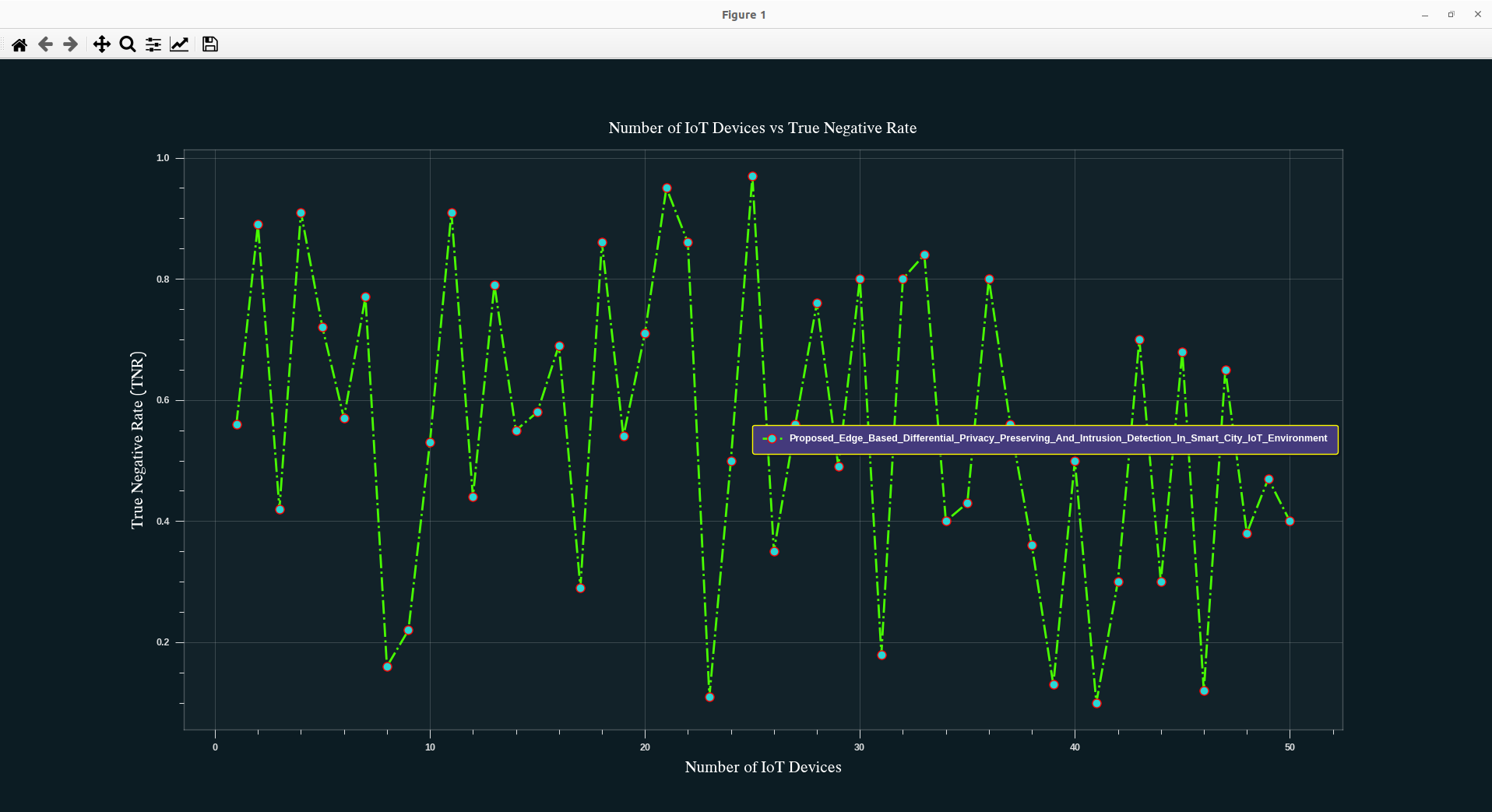Click the lowest data point at device 41
The width and height of the screenshot is (1492, 812).
[1096, 703]
